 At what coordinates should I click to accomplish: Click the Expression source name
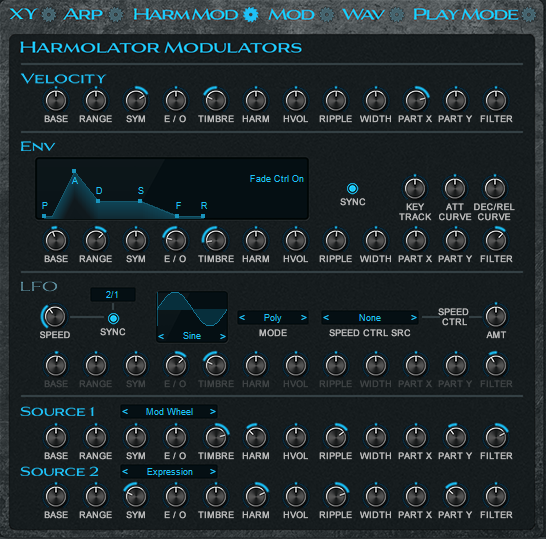click(x=170, y=472)
